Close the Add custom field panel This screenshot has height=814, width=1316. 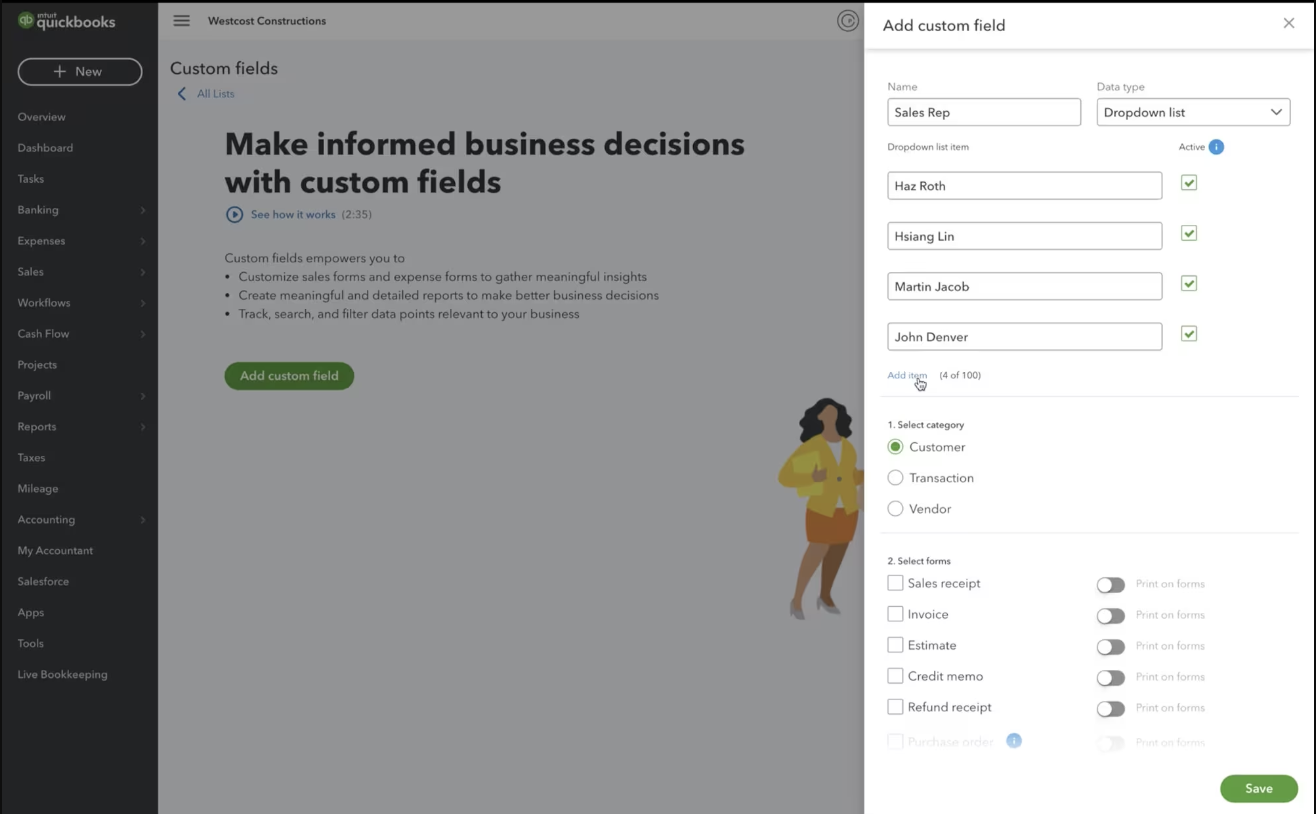point(1288,23)
